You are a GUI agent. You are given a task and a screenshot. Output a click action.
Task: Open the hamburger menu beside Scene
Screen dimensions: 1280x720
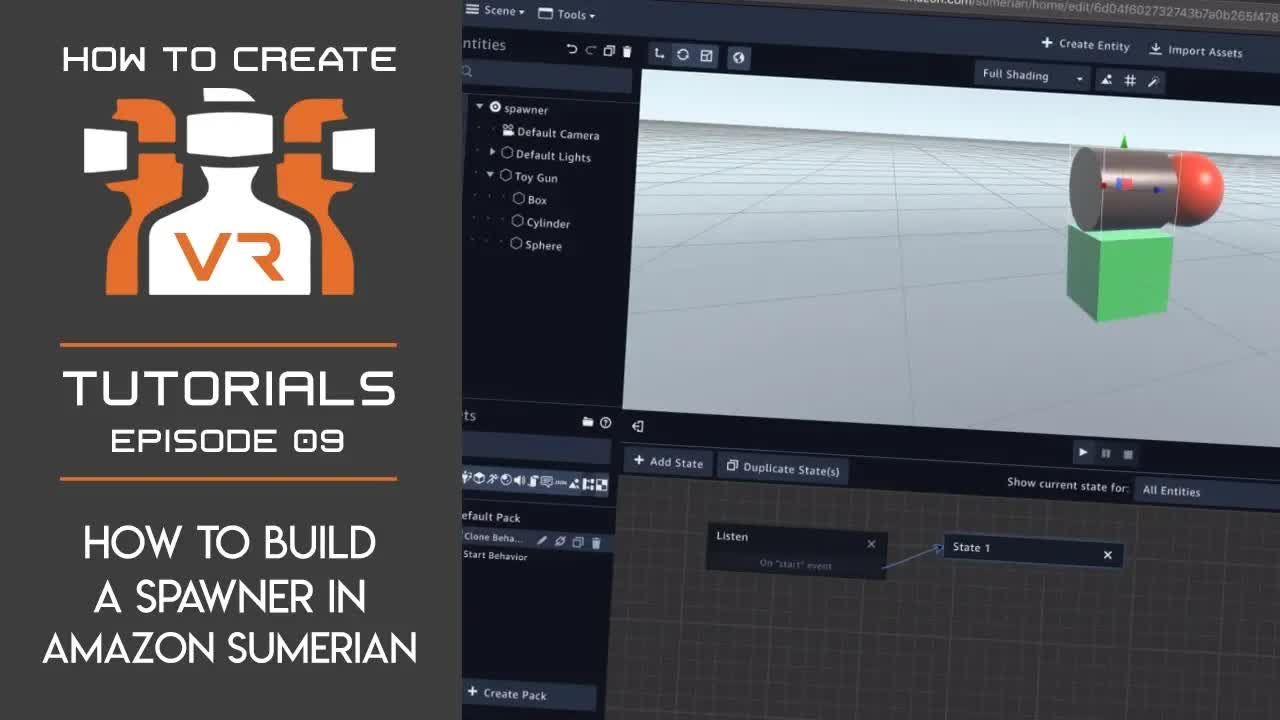pyautogui.click(x=472, y=10)
